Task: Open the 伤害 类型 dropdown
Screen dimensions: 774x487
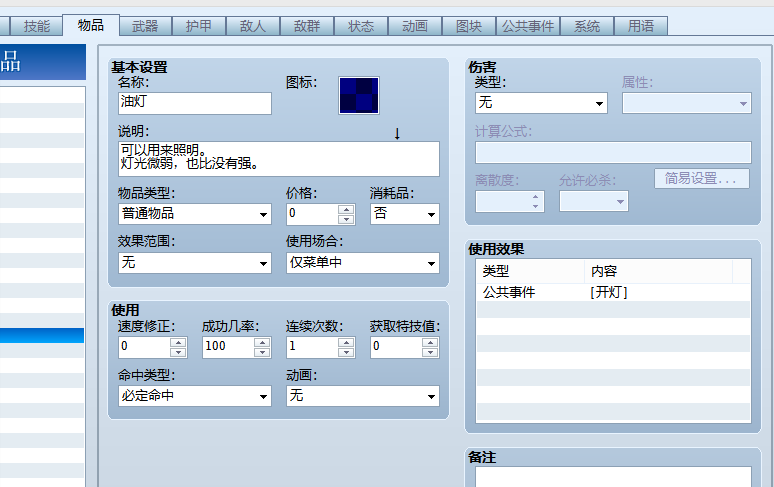Action: coord(541,103)
